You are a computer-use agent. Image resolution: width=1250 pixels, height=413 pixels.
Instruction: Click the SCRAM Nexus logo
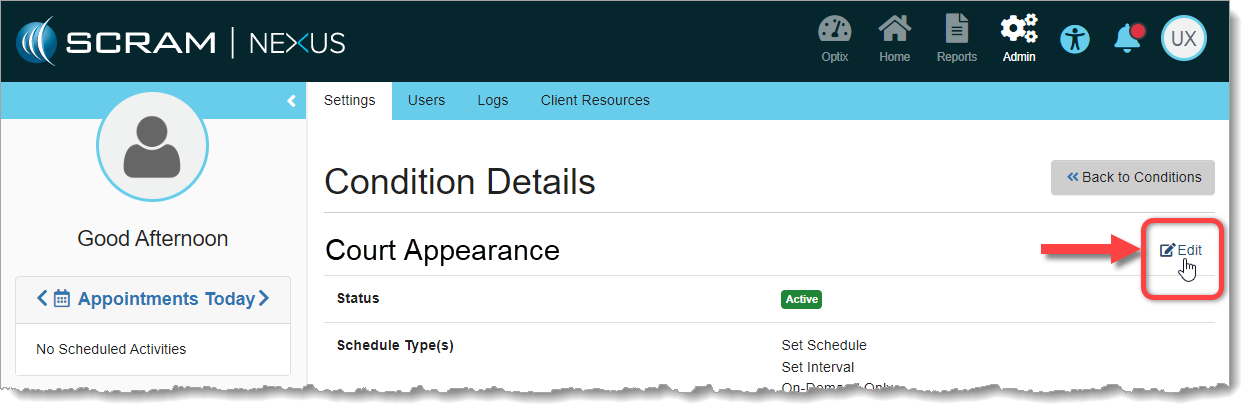point(181,42)
